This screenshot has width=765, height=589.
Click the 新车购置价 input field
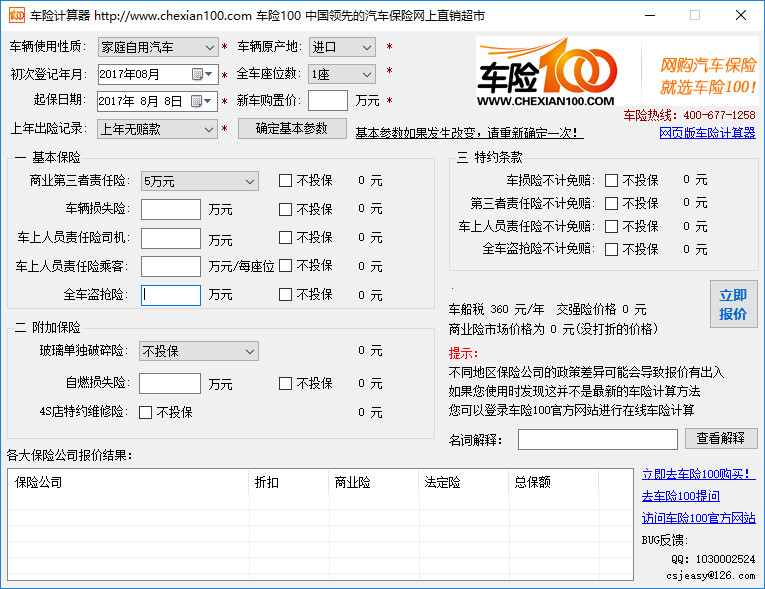tap(328, 101)
